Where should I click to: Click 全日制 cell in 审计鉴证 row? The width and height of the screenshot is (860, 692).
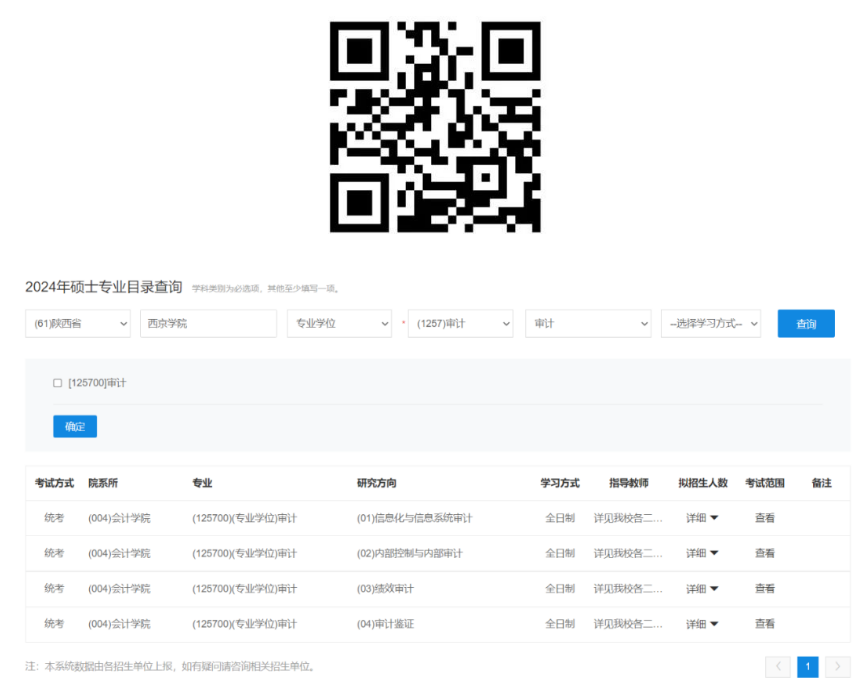point(560,624)
